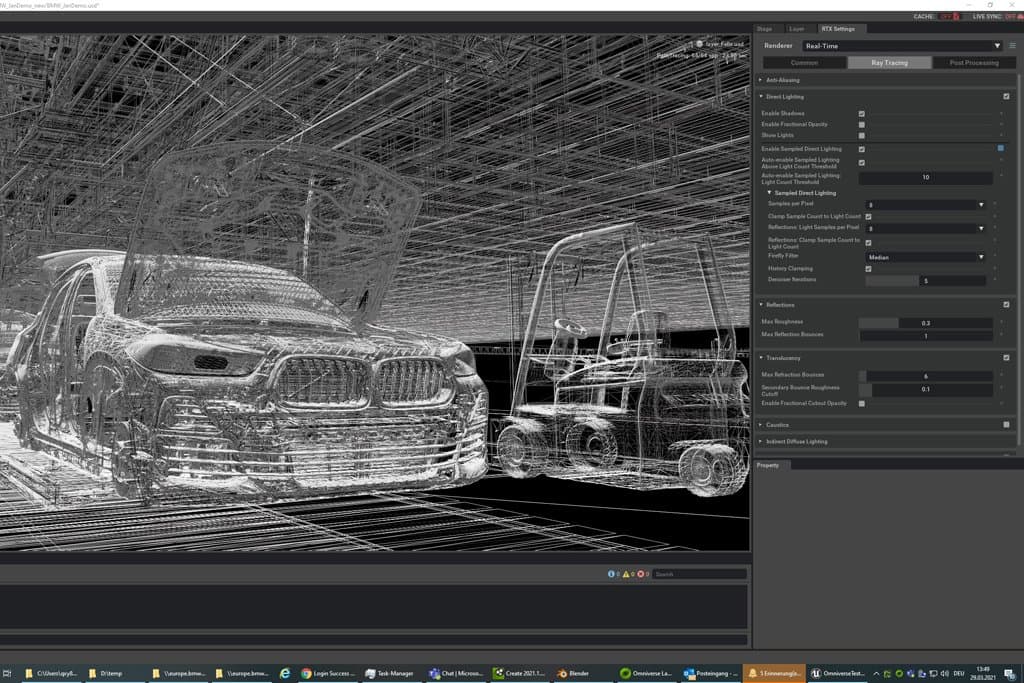Switch to the Stage tab

[765, 29]
